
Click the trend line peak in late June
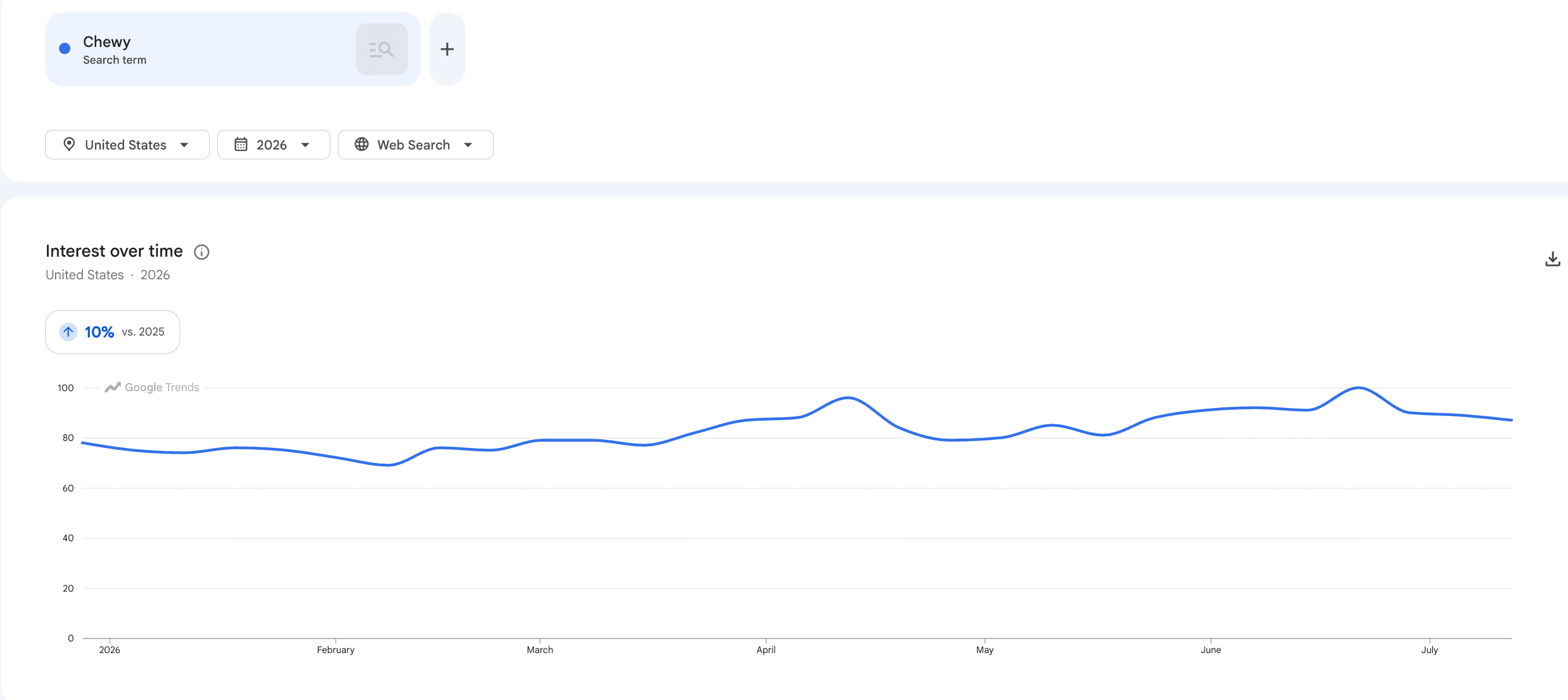click(1359, 388)
